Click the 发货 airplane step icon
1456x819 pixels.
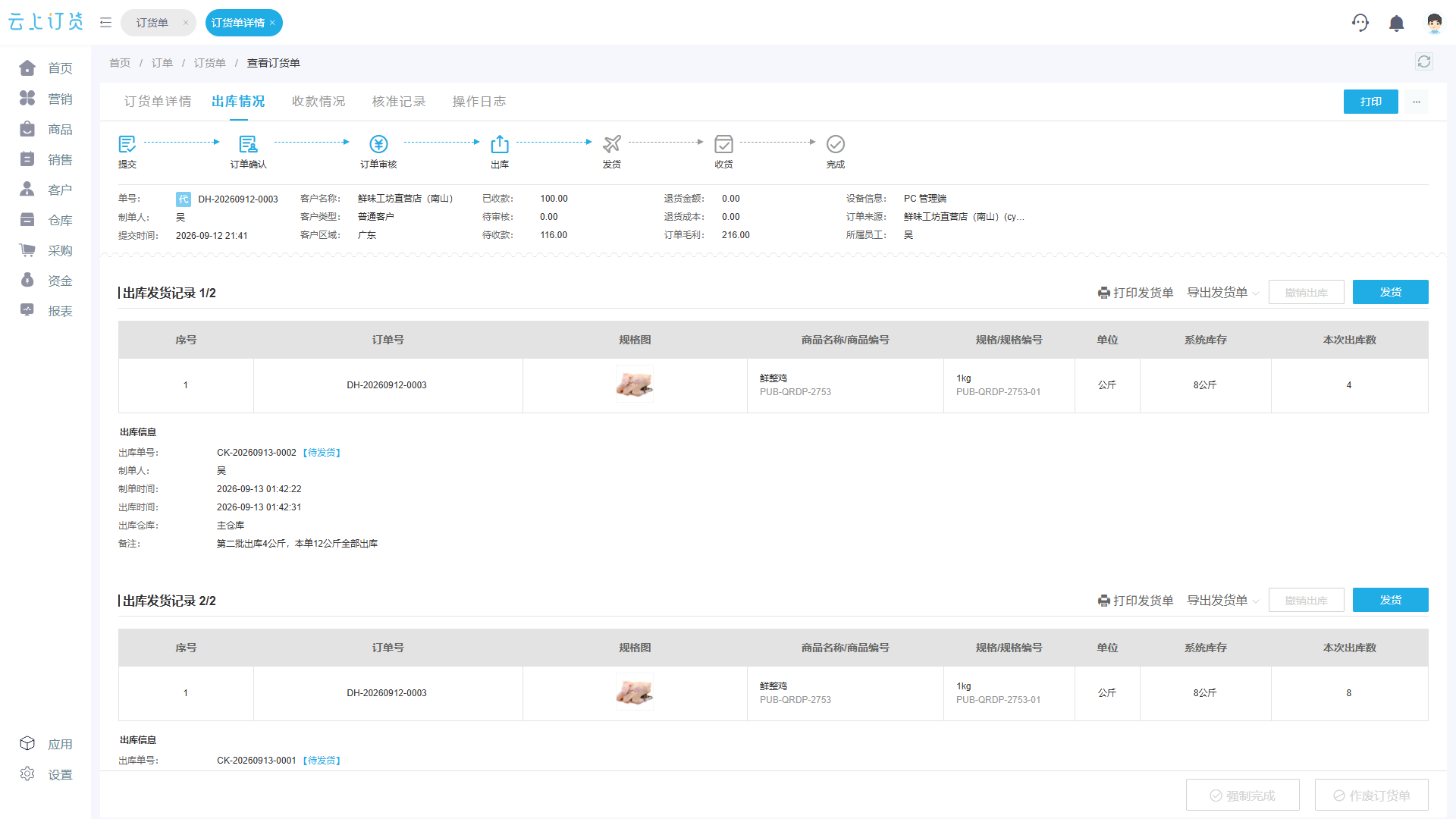click(x=612, y=144)
